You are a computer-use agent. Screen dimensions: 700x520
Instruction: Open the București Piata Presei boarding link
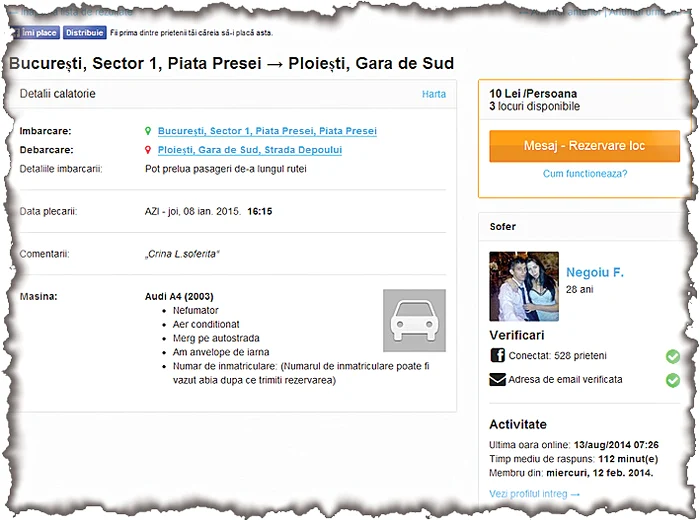tap(267, 131)
